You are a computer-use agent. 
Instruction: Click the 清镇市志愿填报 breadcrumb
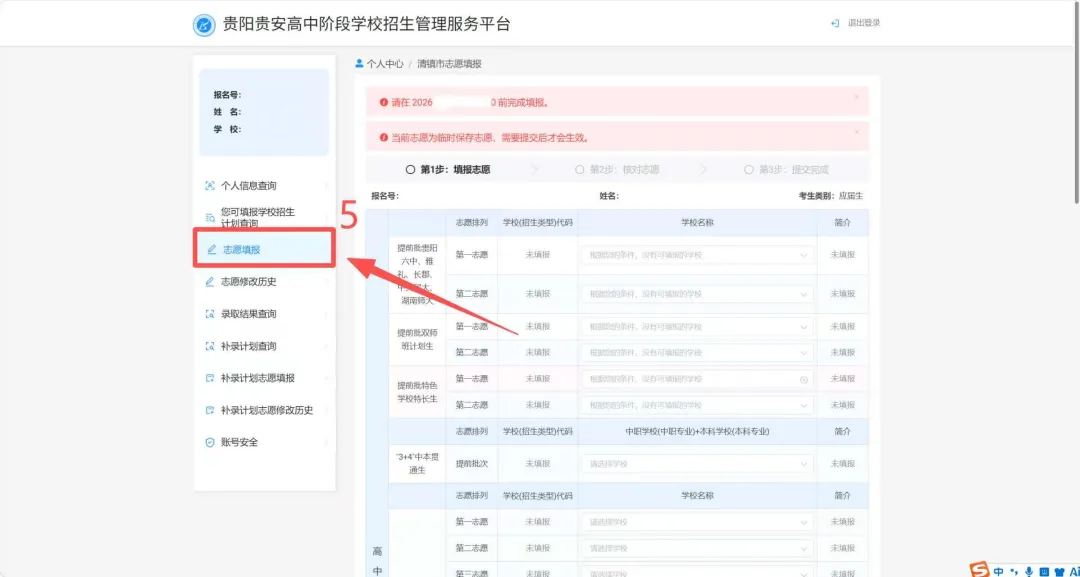[x=449, y=64]
